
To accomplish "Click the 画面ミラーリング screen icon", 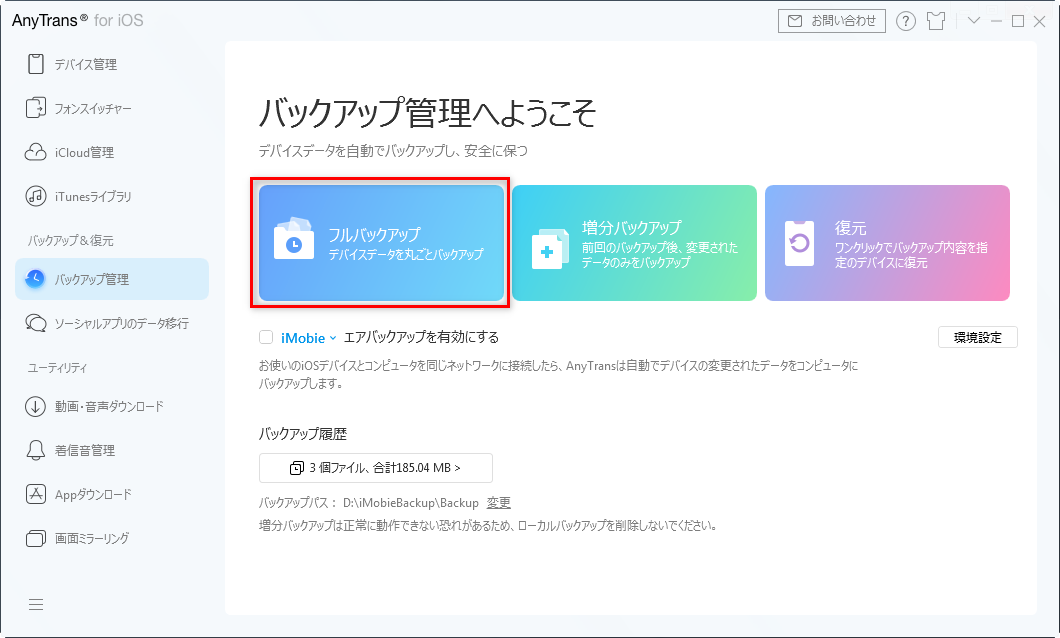I will coord(36,538).
